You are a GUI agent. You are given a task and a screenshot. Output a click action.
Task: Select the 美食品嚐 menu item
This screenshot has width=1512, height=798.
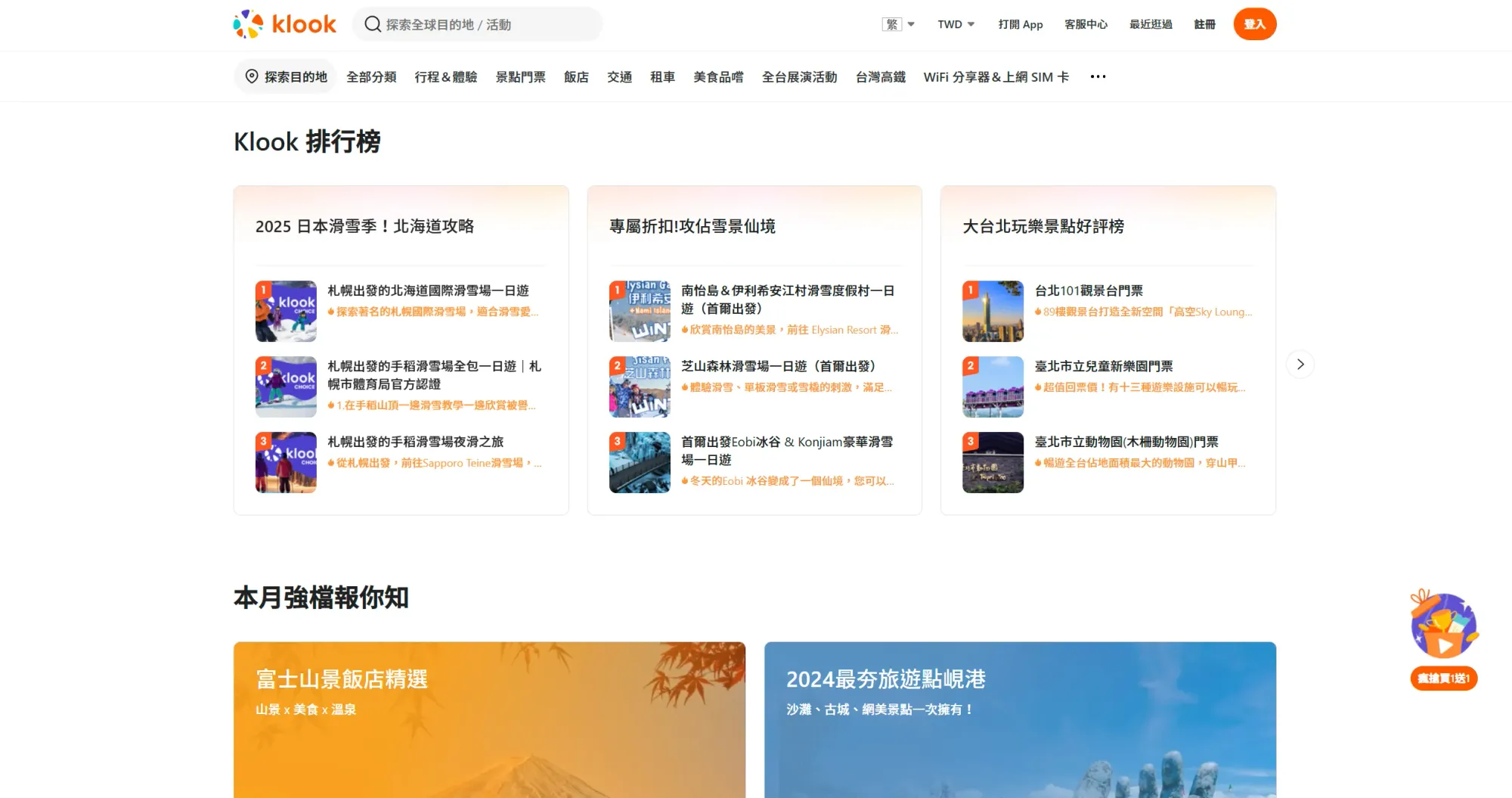[718, 76]
